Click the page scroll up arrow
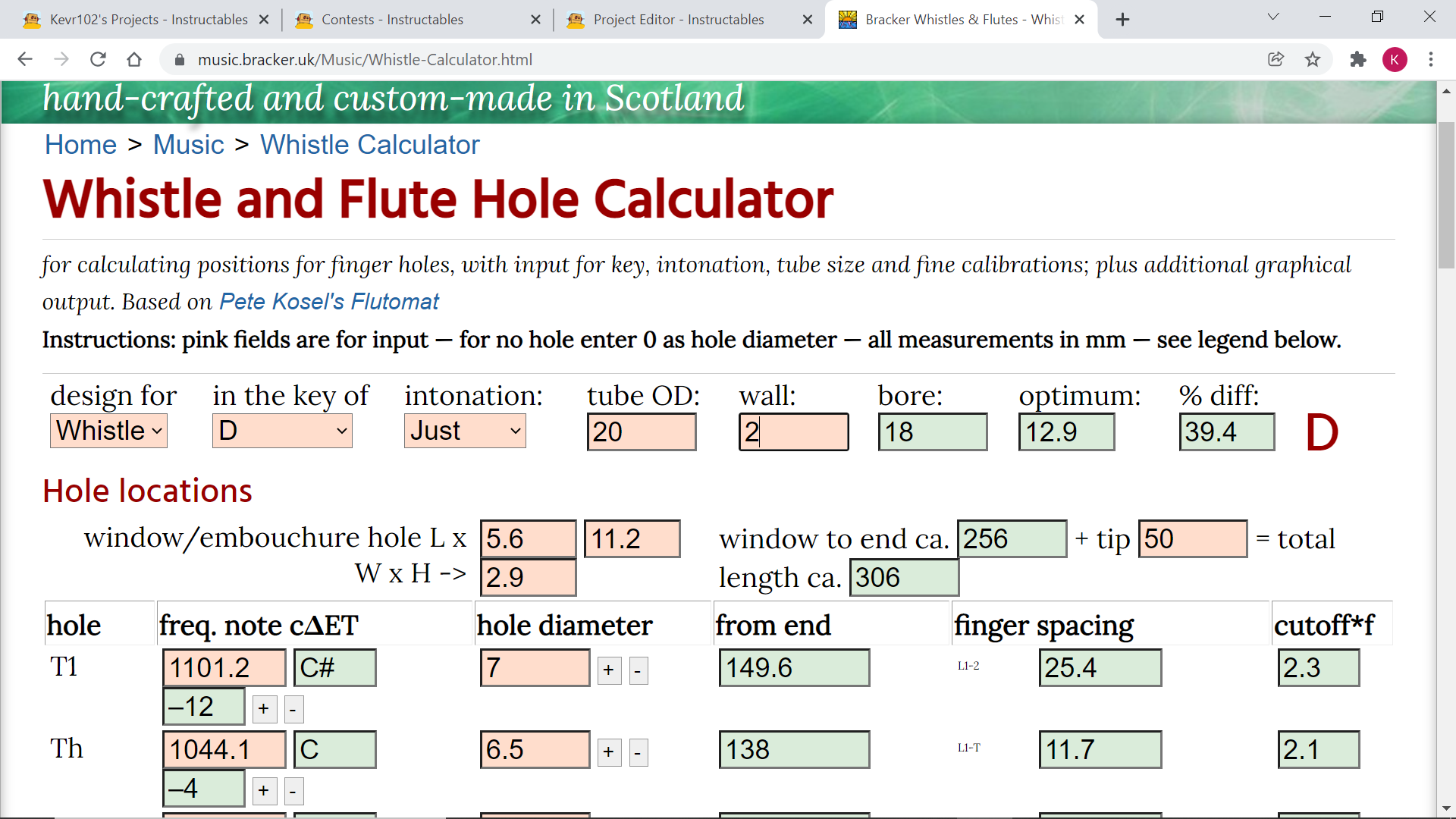Screen dimensions: 1456x819 click(1446, 91)
